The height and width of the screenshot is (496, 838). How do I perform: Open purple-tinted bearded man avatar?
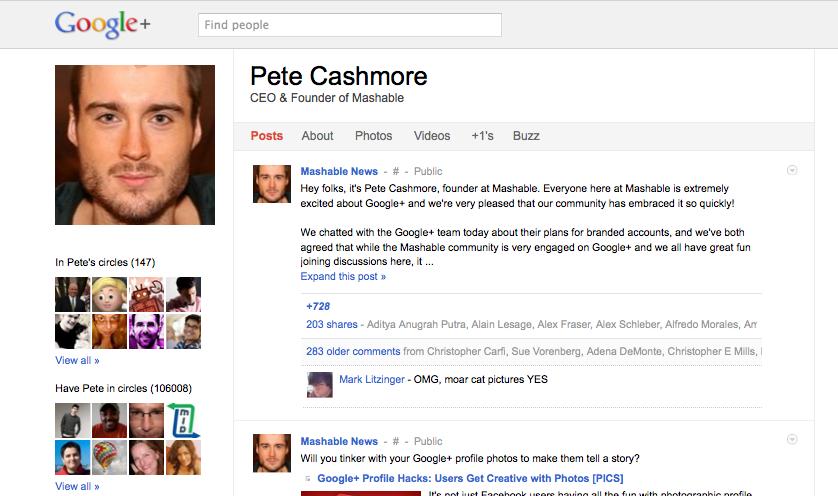pyautogui.click(x=146, y=331)
